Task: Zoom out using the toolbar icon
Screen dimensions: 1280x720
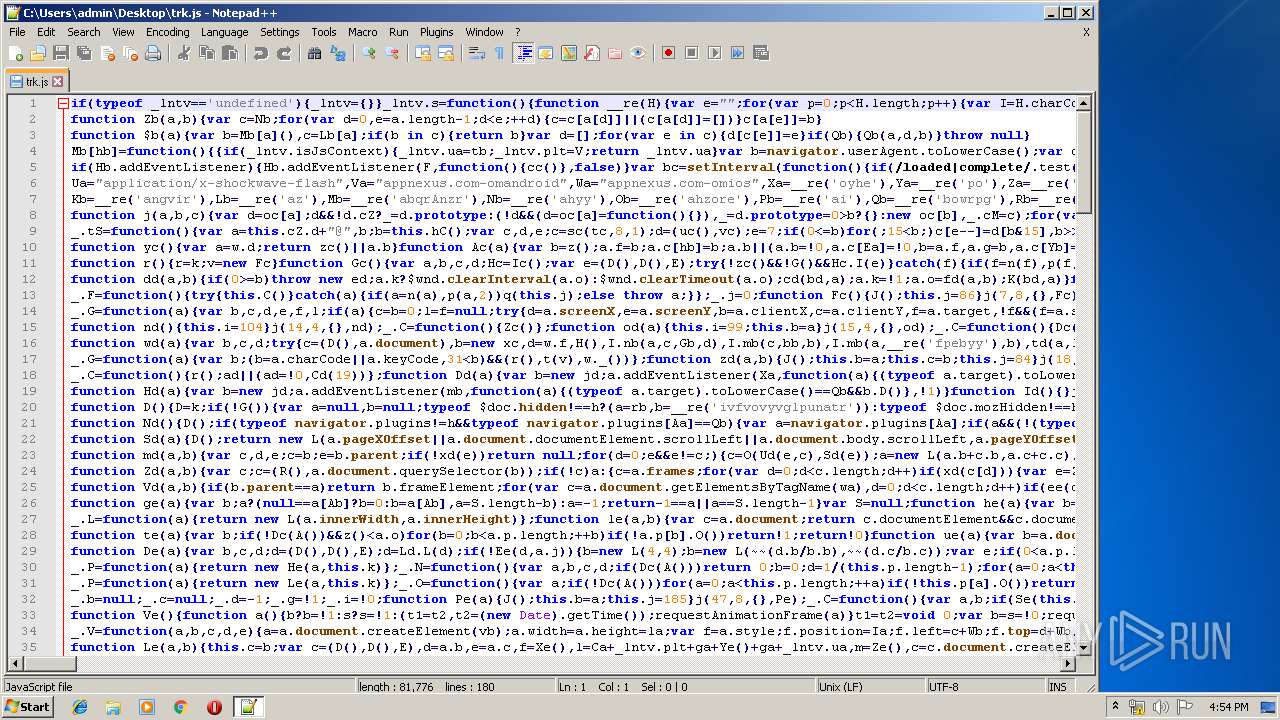Action: point(392,53)
